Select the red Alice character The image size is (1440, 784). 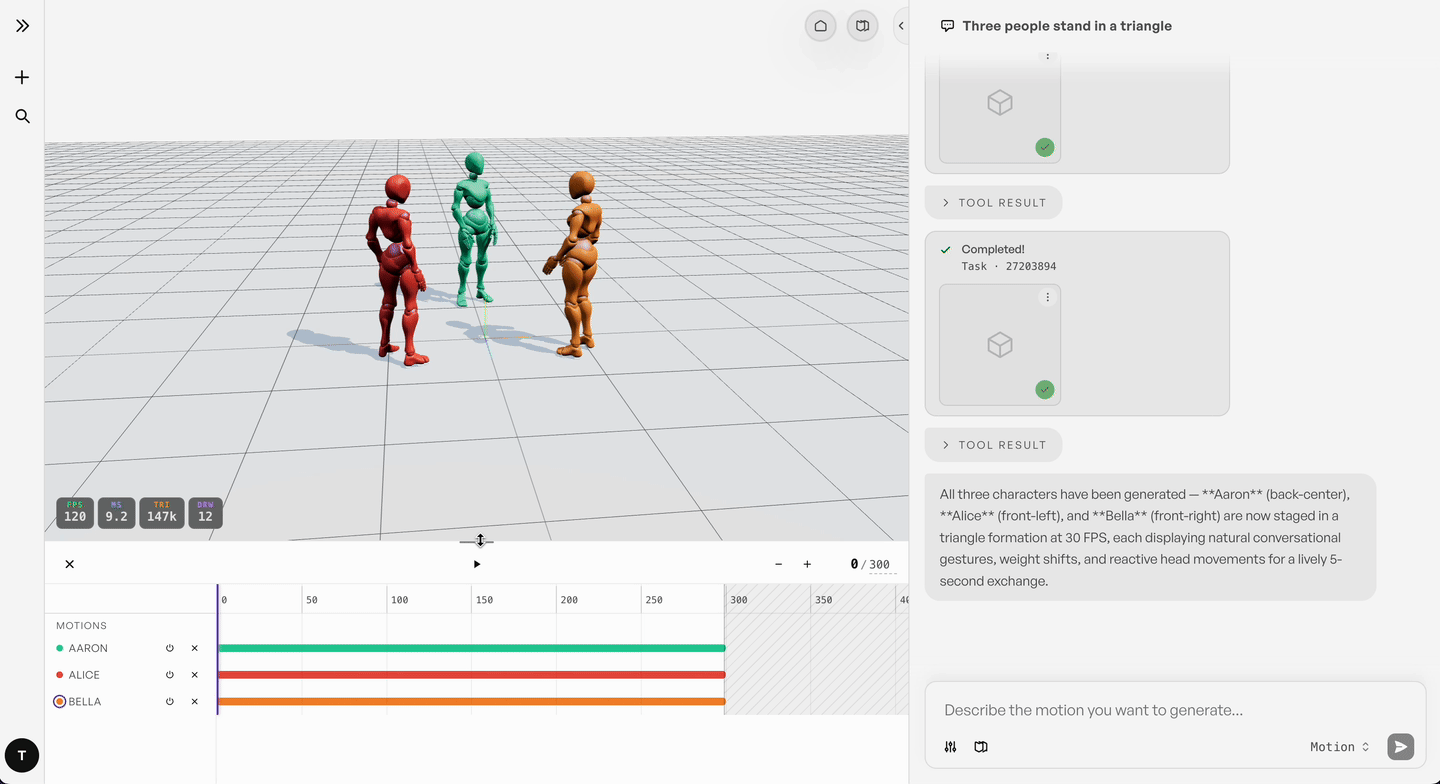(x=398, y=270)
